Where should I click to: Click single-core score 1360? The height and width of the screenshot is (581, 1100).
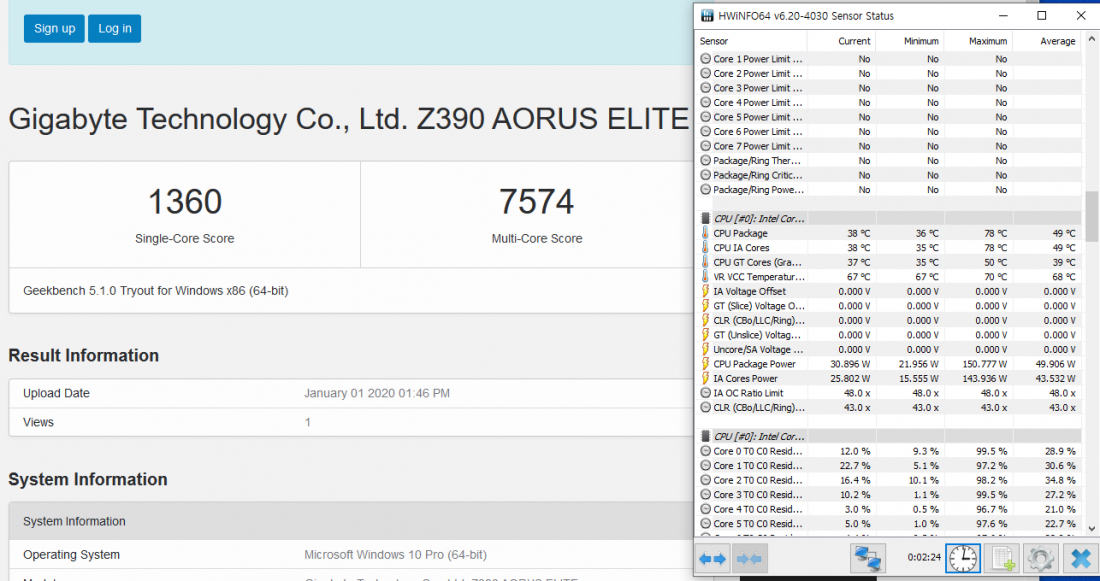click(185, 202)
